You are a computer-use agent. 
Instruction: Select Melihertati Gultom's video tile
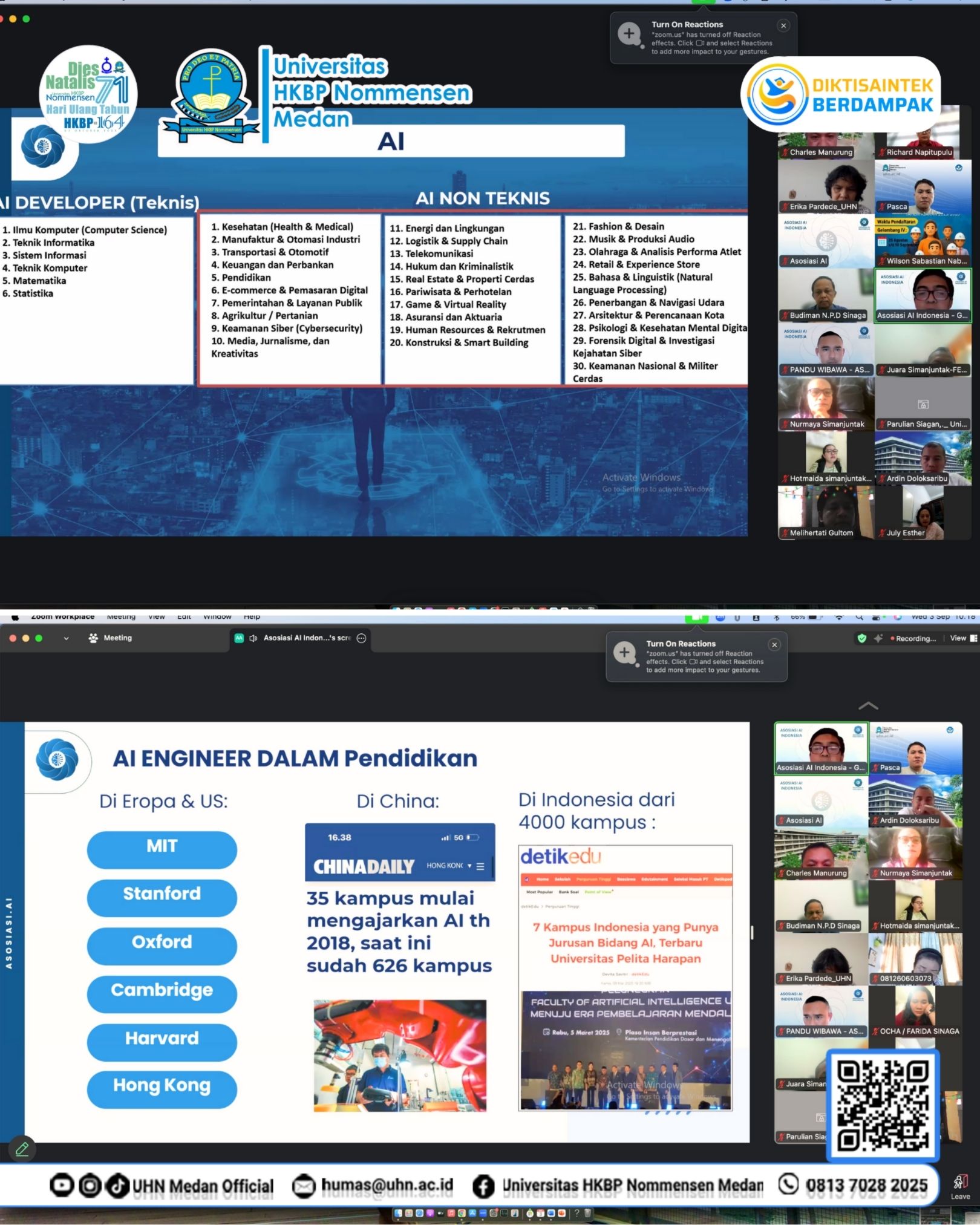coord(826,512)
